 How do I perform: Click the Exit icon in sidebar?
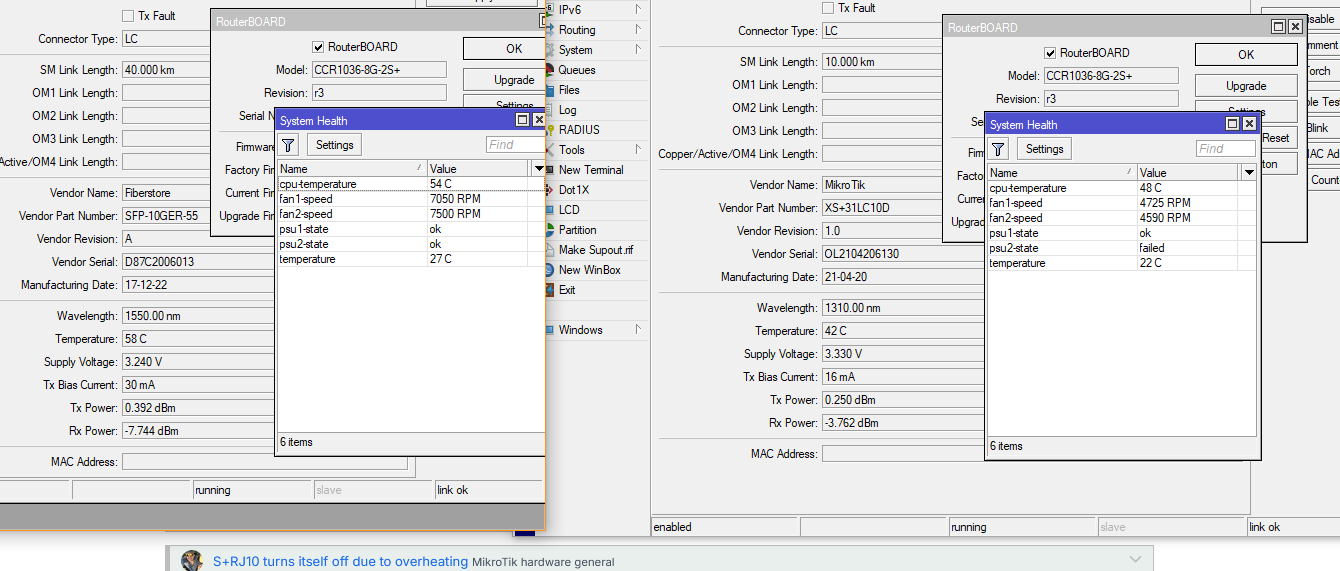(551, 290)
